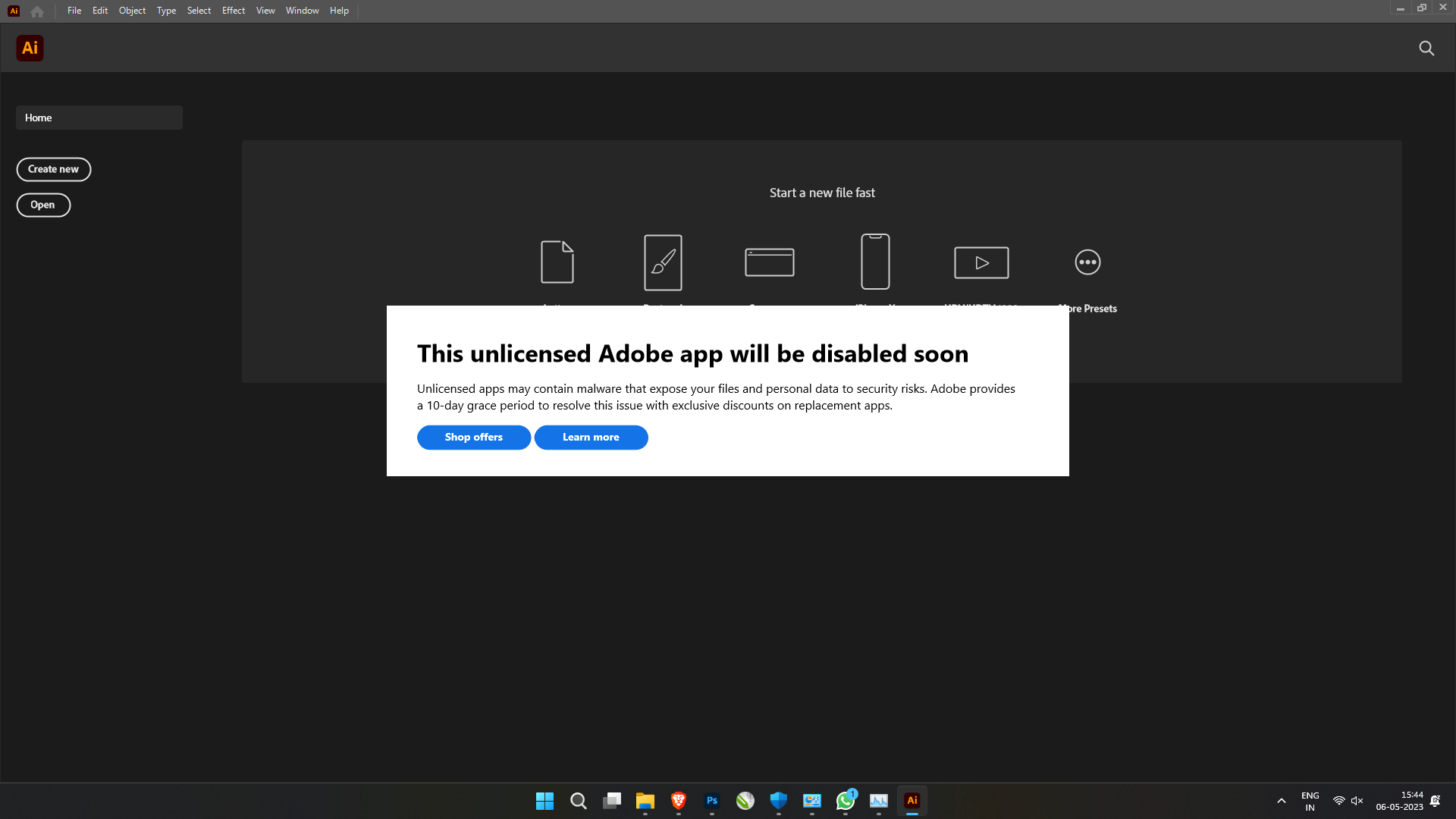Close the Illustrator window
The height and width of the screenshot is (819, 1456).
click(1443, 8)
